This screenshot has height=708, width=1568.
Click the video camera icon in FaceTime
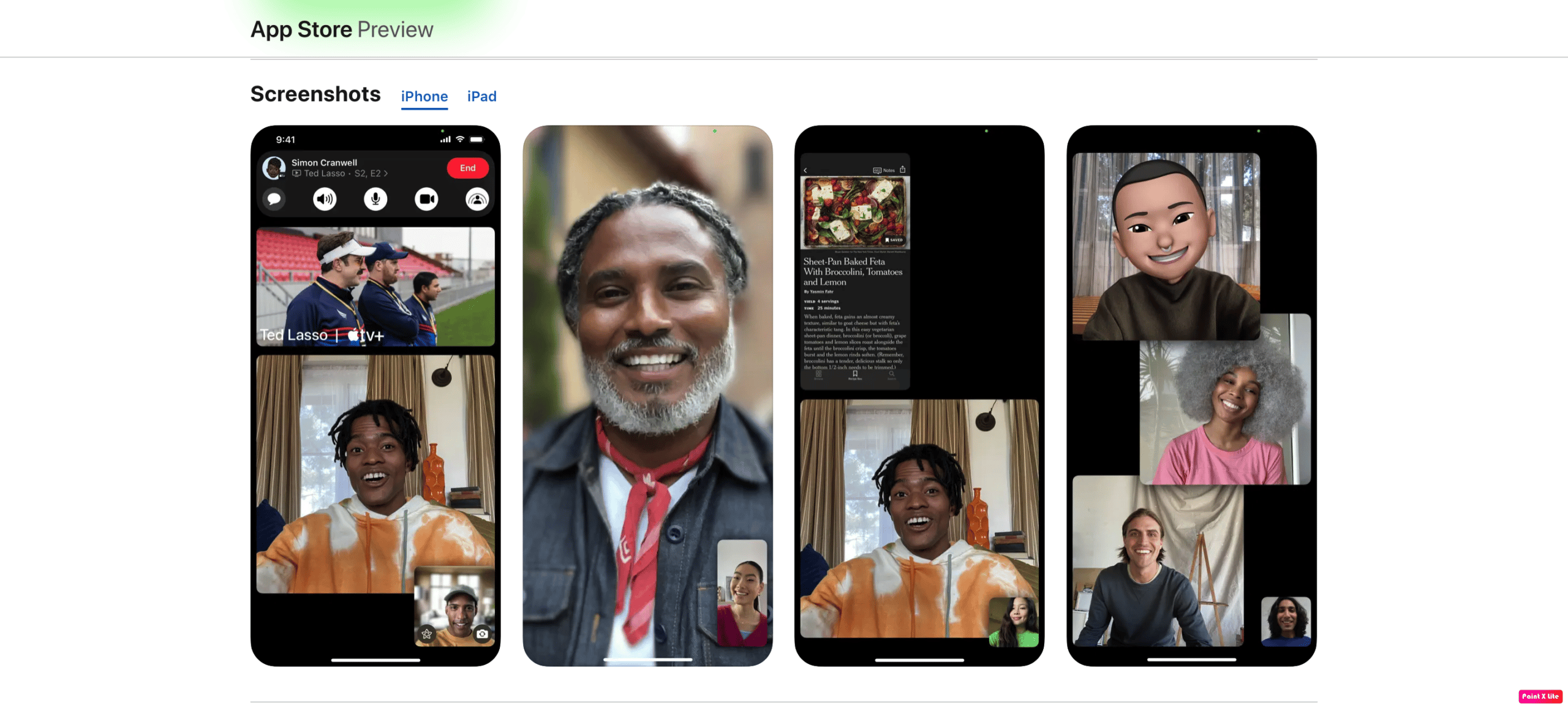click(x=425, y=199)
